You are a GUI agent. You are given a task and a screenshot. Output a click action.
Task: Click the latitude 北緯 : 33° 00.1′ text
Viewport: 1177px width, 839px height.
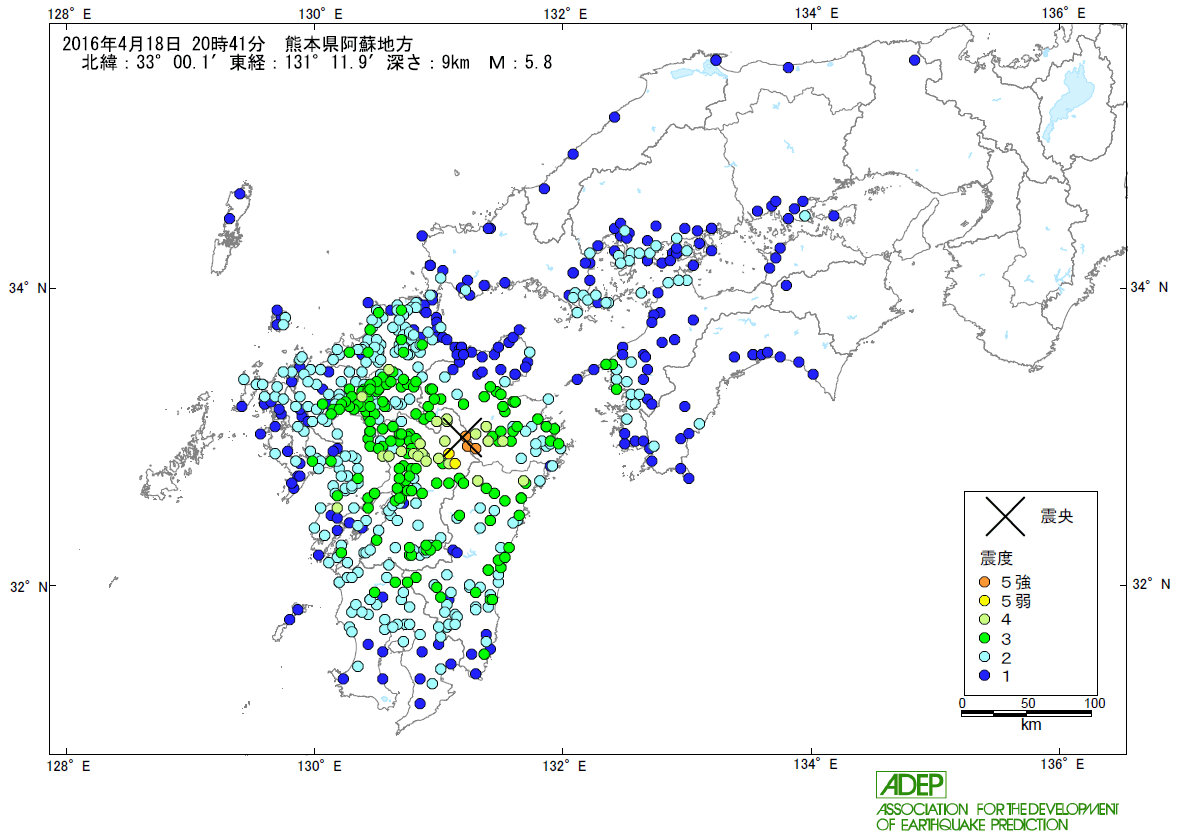[149, 63]
